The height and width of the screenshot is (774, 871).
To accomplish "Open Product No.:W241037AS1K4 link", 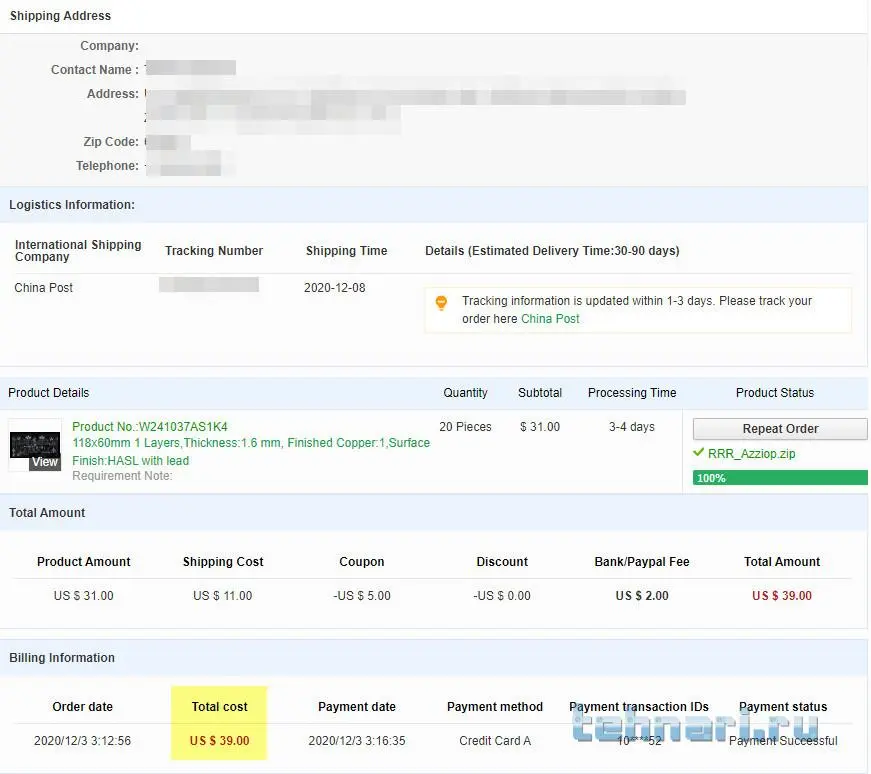I will pyautogui.click(x=150, y=427).
